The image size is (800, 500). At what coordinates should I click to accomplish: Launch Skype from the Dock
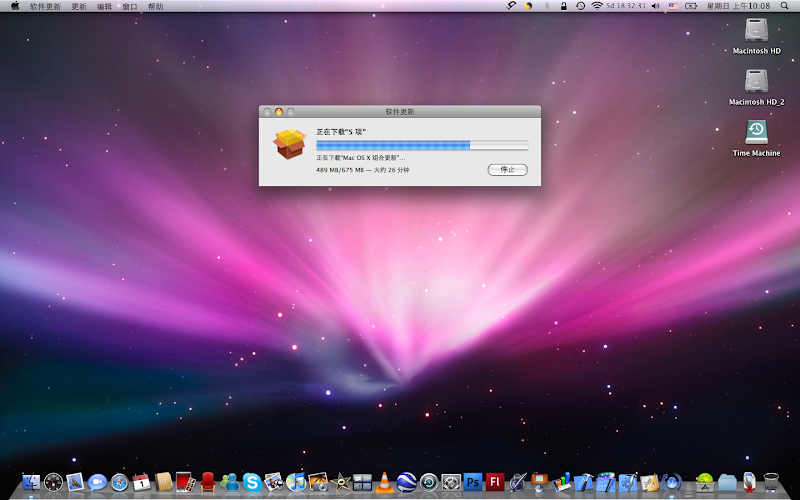point(252,482)
